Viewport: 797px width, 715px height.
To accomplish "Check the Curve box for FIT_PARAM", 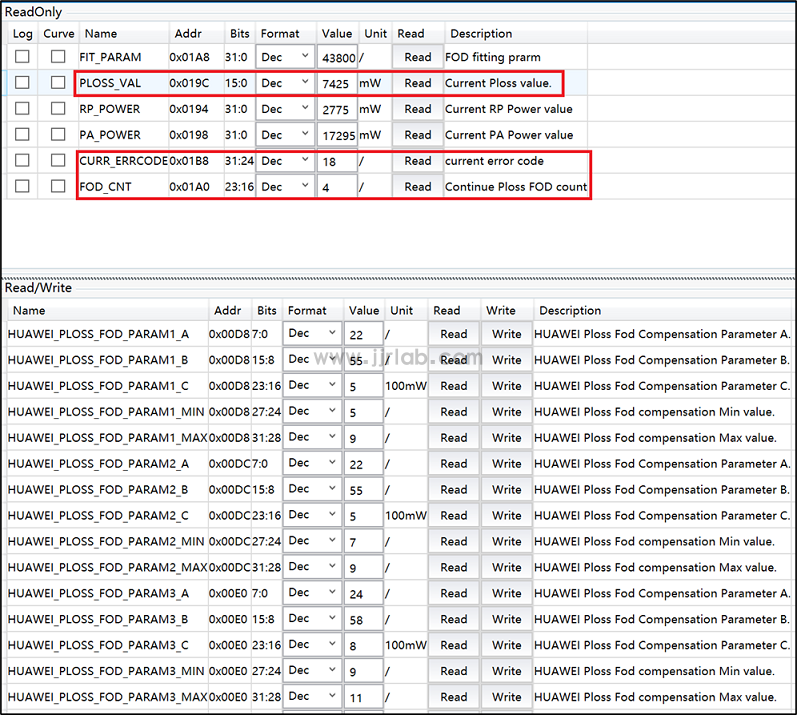I will (x=58, y=56).
